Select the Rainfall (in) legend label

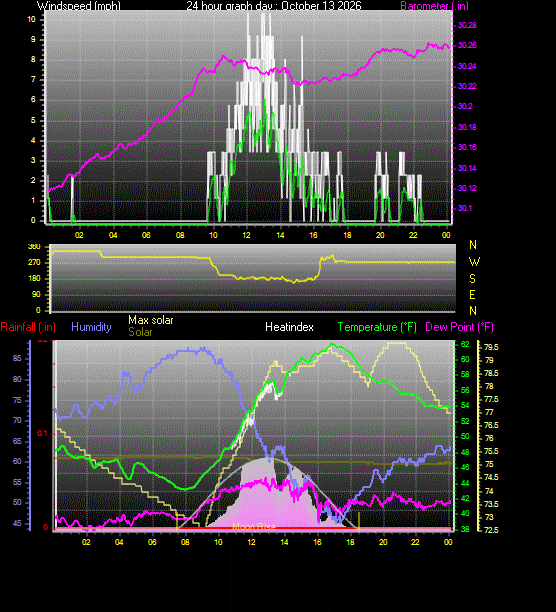(x=28, y=327)
